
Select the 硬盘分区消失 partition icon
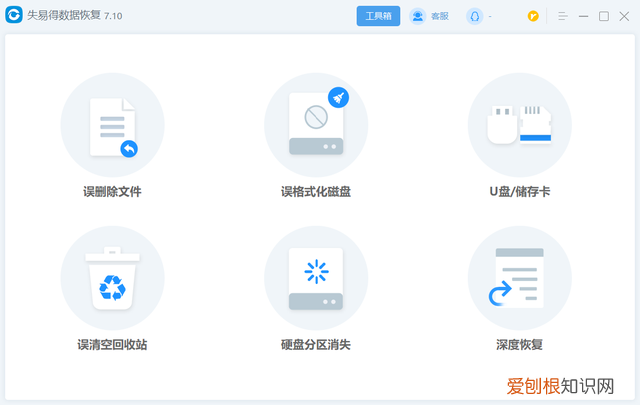pos(316,278)
